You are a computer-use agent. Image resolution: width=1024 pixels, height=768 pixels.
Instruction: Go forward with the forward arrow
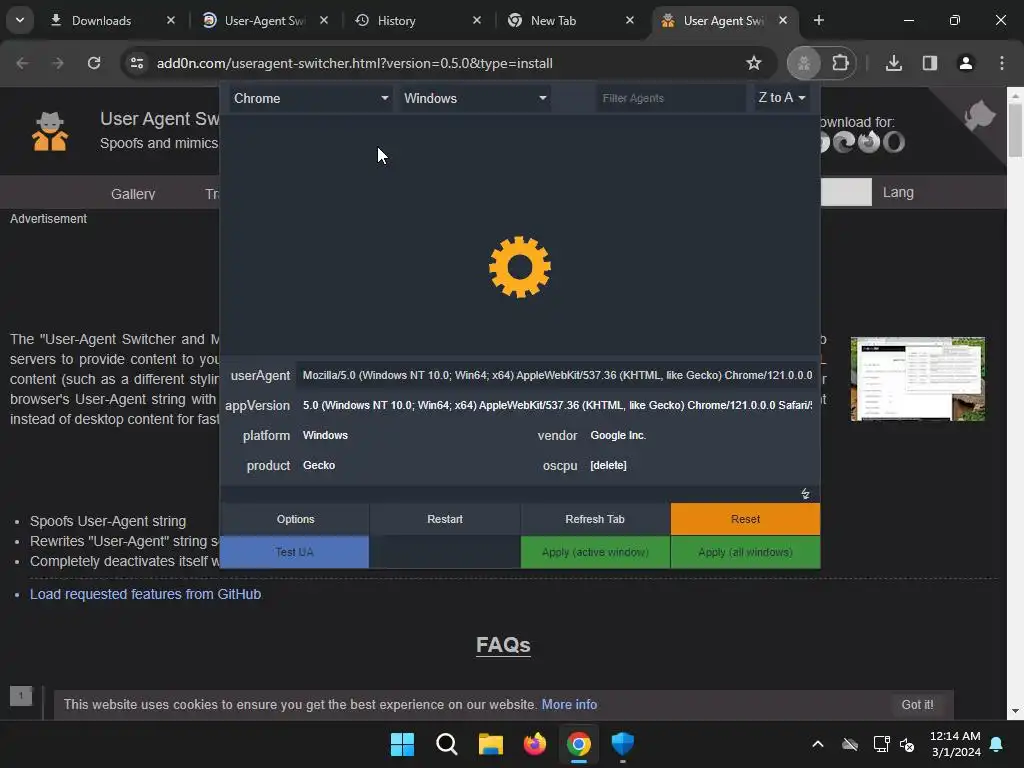58,63
